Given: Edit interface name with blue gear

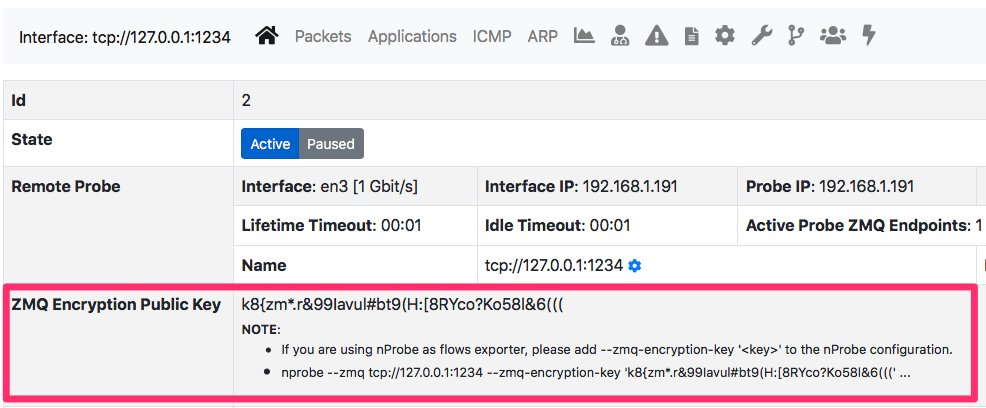Looking at the screenshot, I should click(635, 266).
